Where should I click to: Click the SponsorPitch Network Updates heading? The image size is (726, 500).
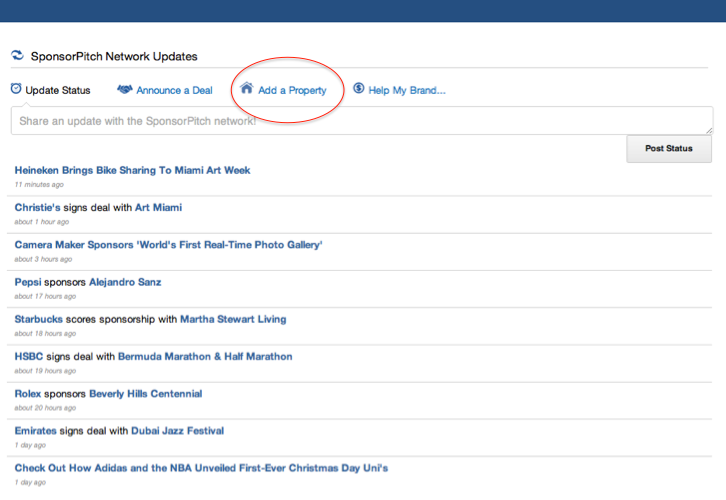(114, 56)
